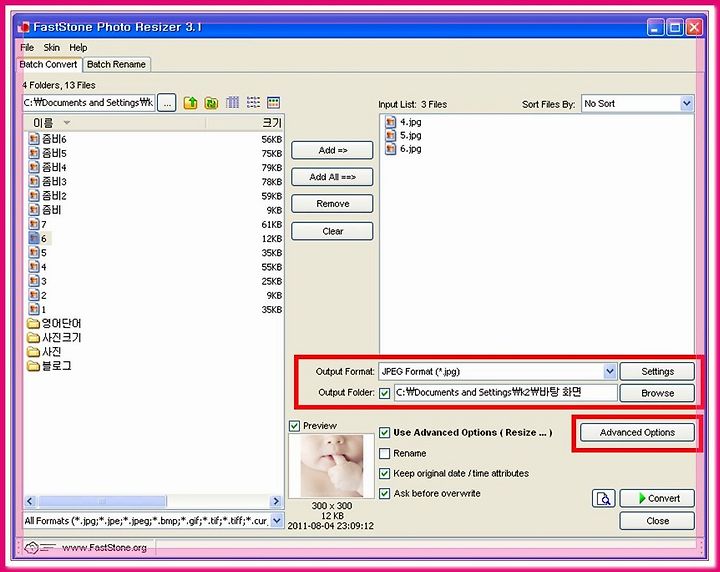Open Advanced Options dialog
The width and height of the screenshot is (720, 572).
(637, 432)
